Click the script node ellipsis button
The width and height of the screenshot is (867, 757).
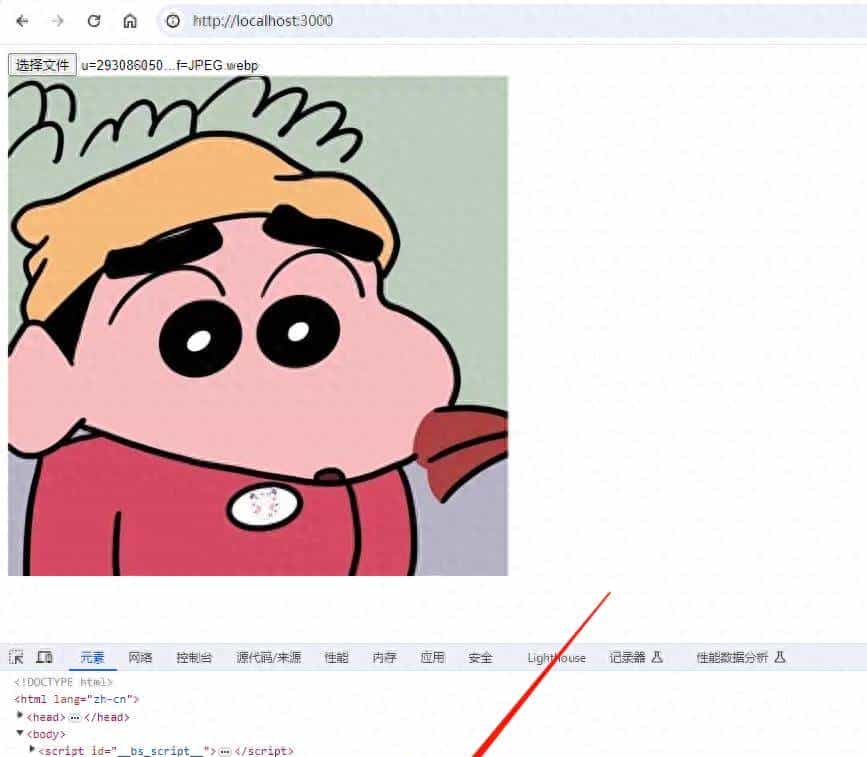(x=224, y=751)
